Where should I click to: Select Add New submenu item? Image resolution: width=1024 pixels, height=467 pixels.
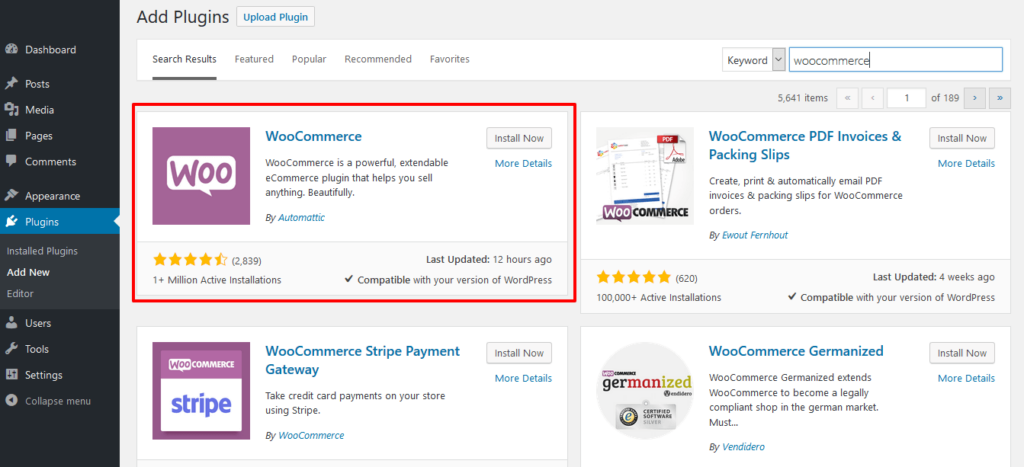(x=28, y=272)
